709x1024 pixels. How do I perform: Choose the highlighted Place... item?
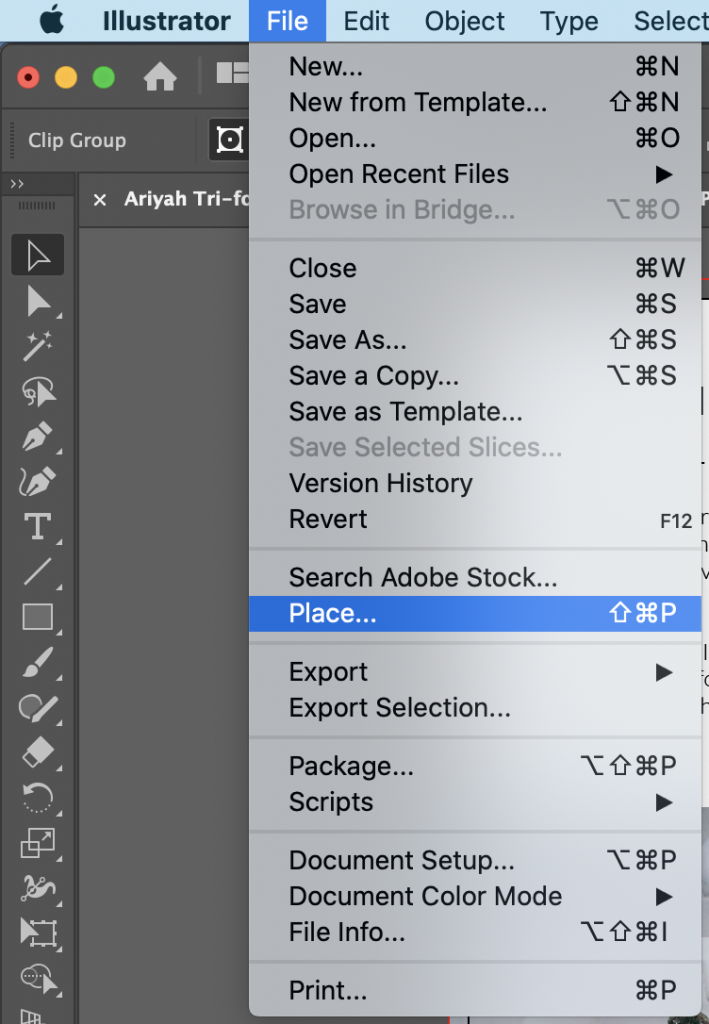click(475, 613)
